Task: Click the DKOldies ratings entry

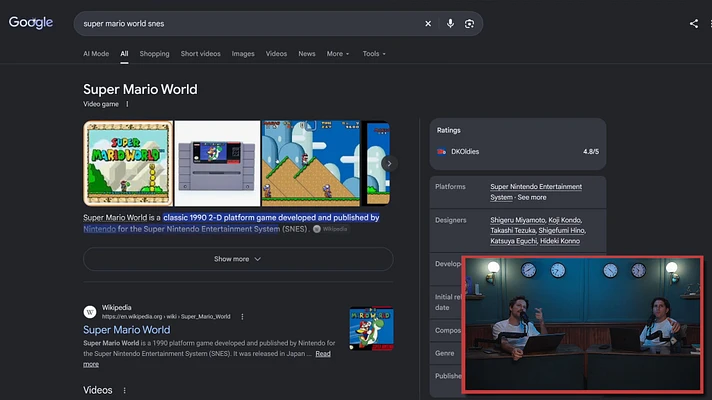Action: tap(518, 152)
